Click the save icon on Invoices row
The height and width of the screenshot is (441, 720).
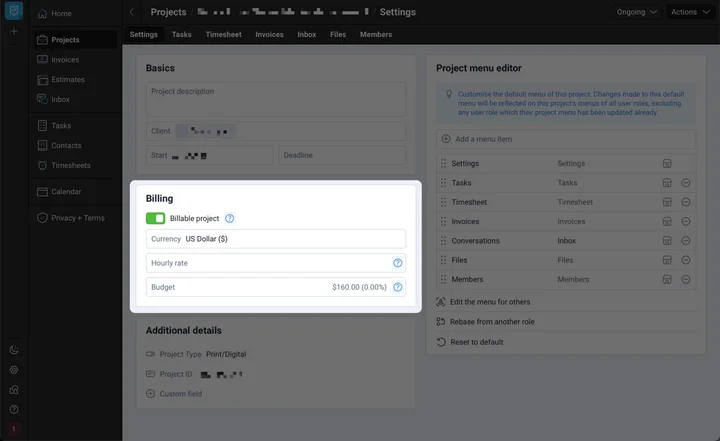667,222
